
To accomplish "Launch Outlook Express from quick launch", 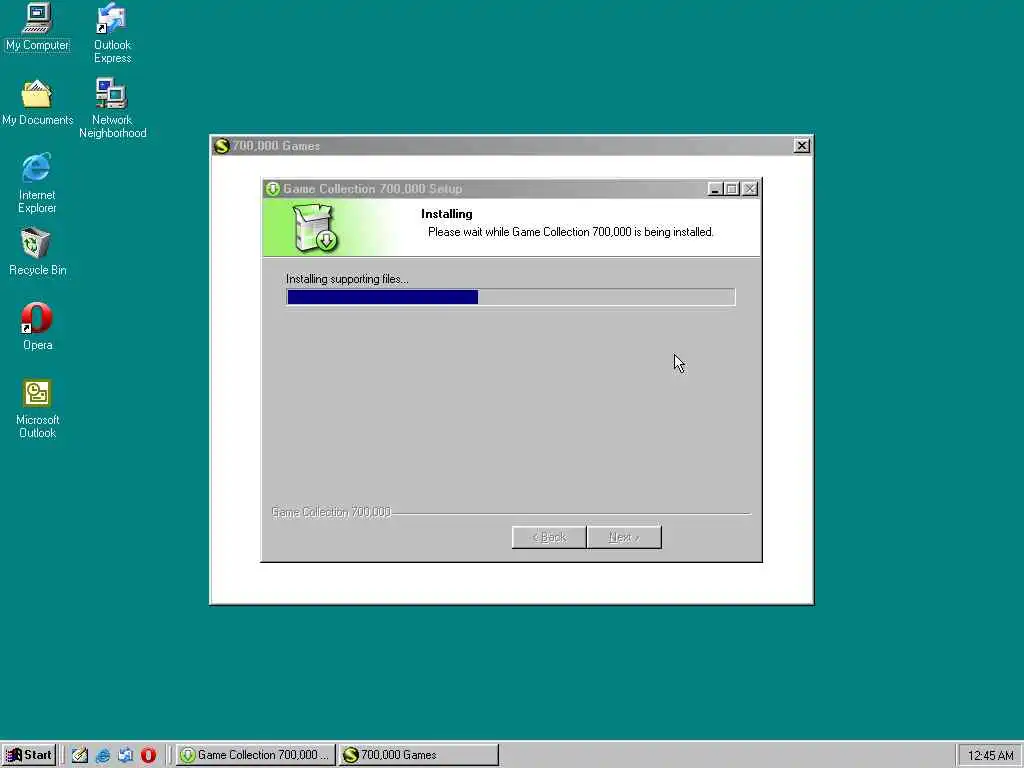I will [125, 755].
